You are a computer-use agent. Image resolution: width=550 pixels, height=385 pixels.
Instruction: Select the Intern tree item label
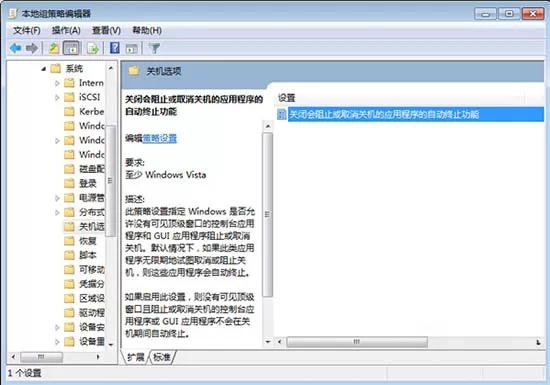91,83
